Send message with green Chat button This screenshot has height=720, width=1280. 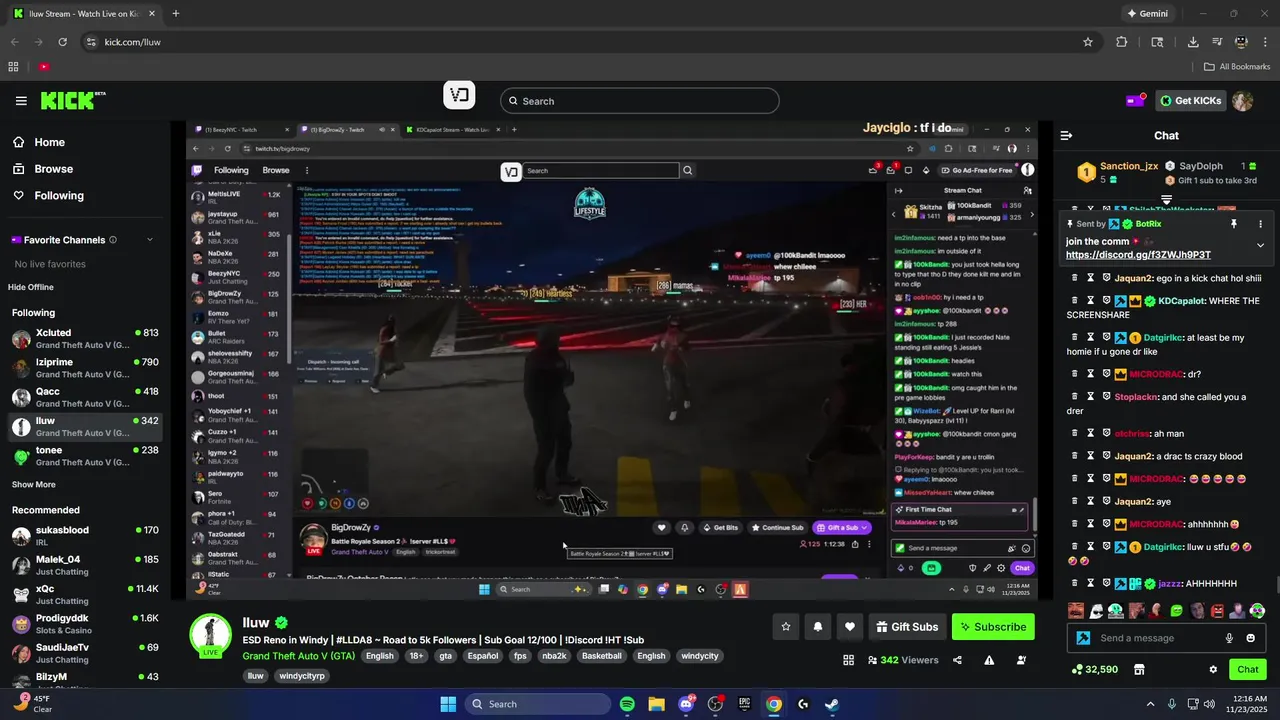coord(1247,670)
